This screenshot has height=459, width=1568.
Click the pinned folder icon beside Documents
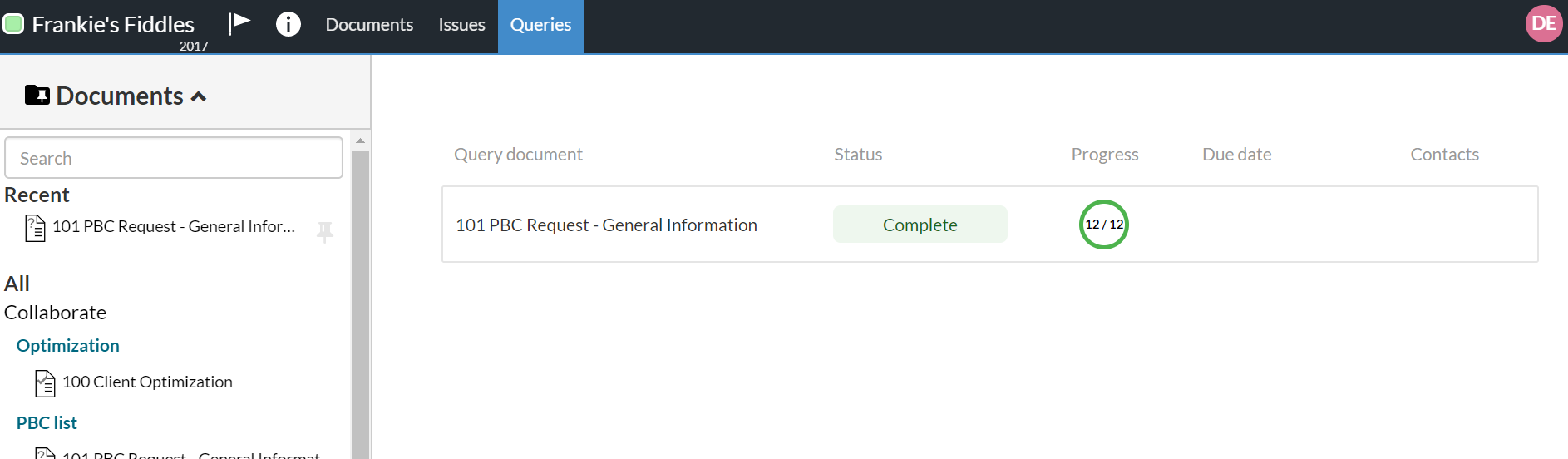coord(37,96)
